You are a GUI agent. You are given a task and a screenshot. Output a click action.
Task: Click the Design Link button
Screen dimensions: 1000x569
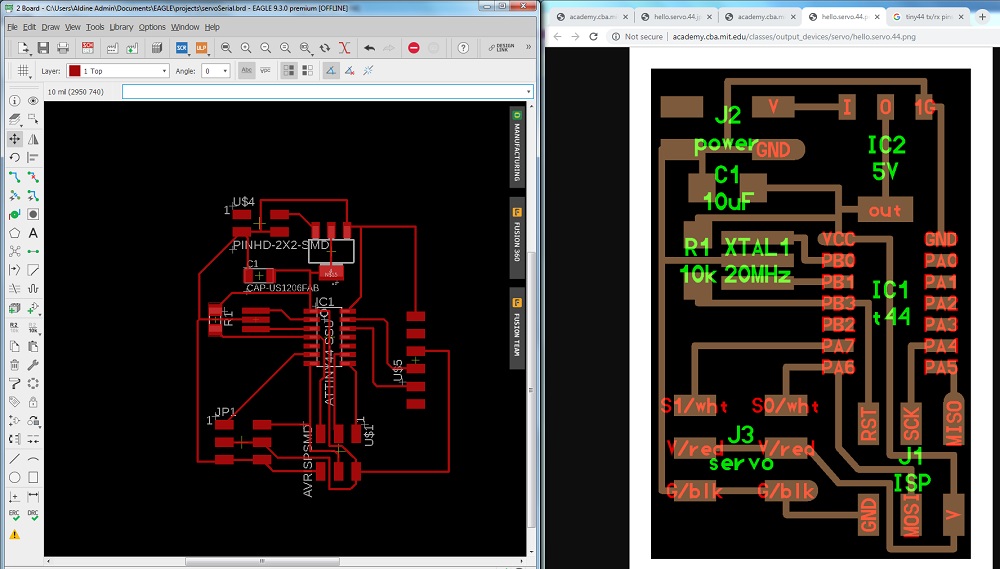click(x=504, y=48)
